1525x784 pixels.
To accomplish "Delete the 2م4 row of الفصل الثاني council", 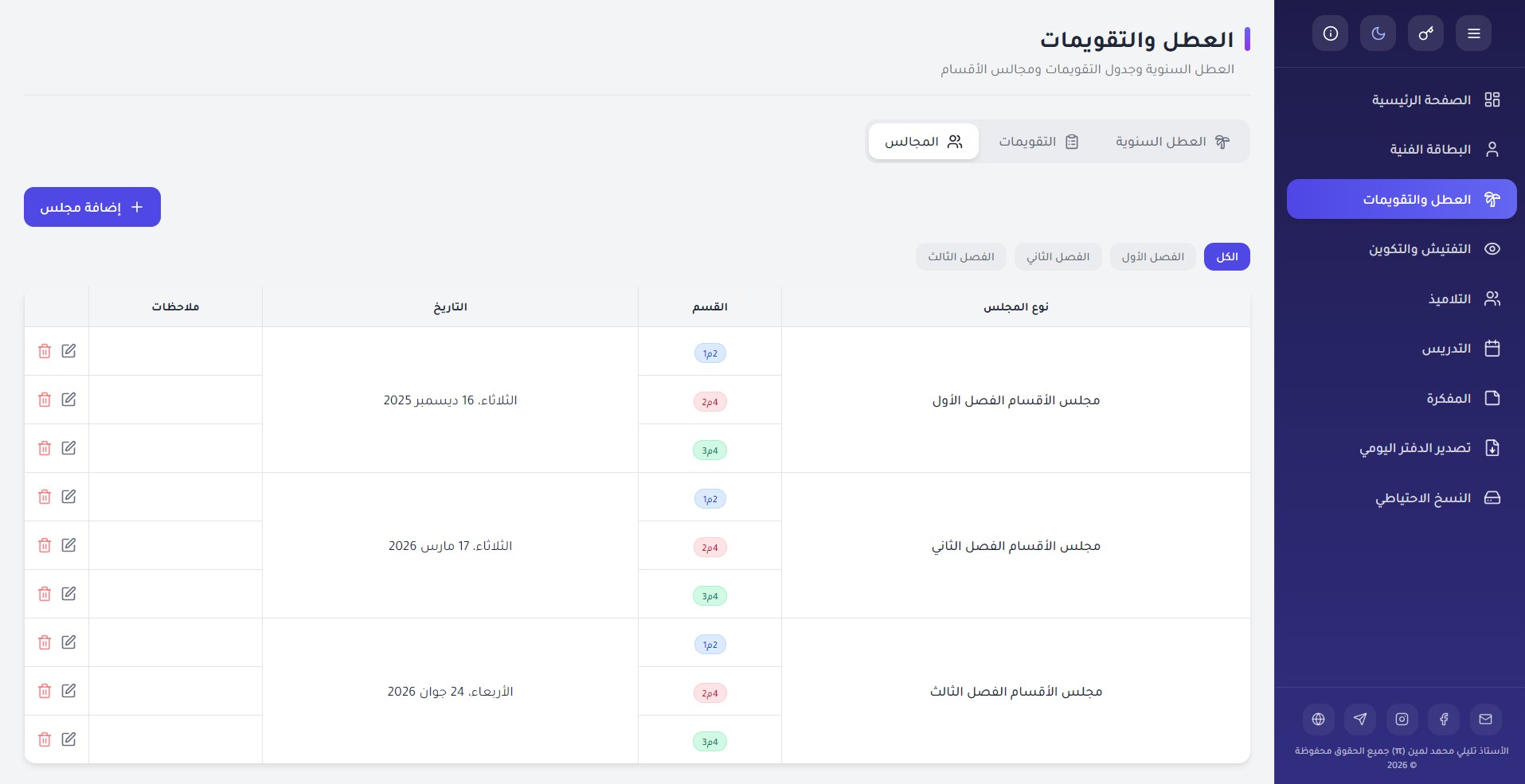I will [45, 545].
